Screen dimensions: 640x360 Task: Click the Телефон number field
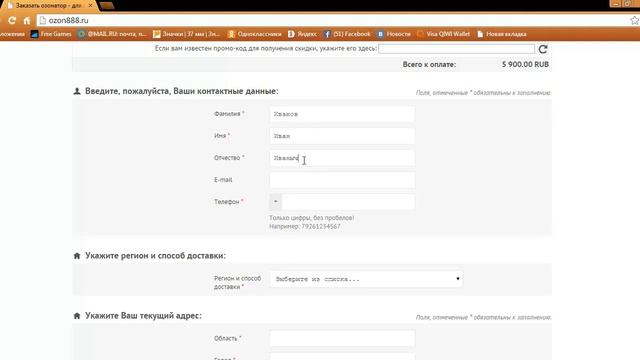click(348, 202)
